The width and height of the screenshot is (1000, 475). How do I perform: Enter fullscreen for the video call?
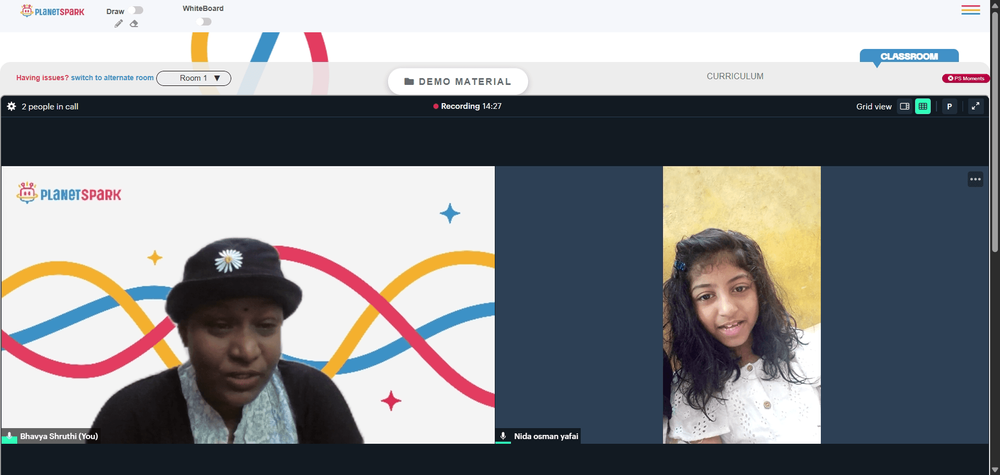click(976, 106)
